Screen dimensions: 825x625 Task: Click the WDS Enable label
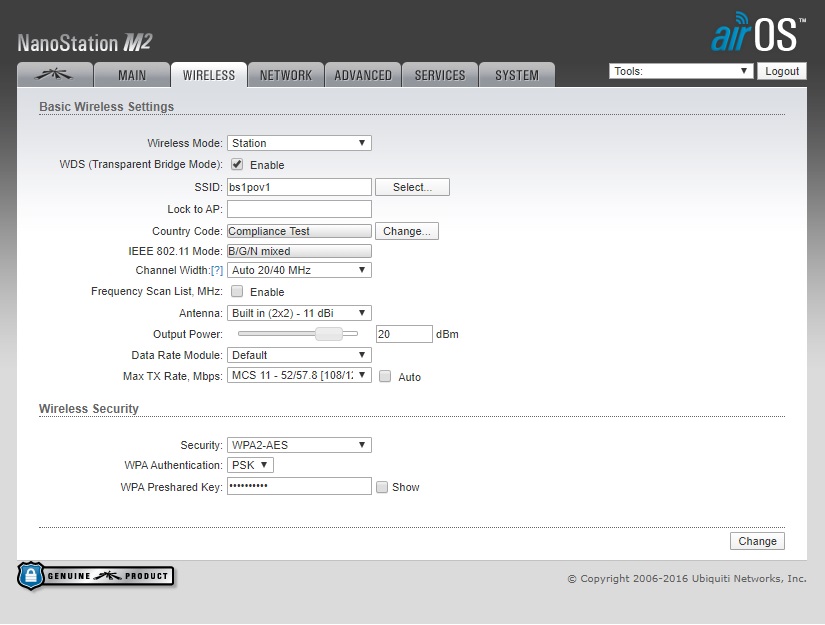click(267, 165)
